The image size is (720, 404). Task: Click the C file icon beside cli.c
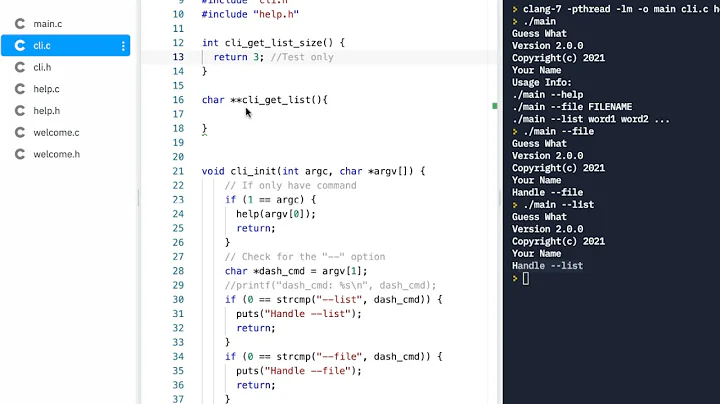[x=20, y=45]
